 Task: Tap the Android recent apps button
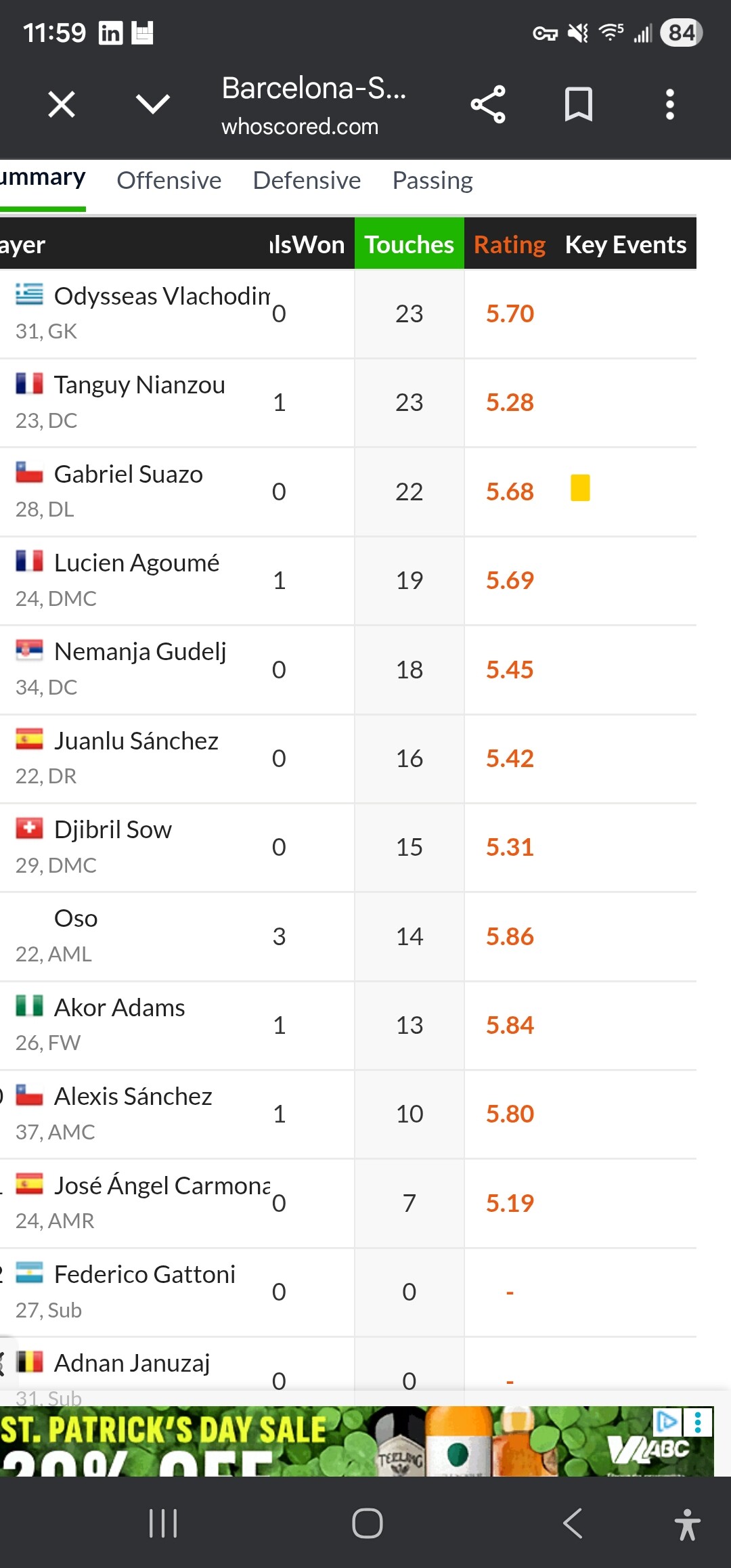tap(163, 1523)
